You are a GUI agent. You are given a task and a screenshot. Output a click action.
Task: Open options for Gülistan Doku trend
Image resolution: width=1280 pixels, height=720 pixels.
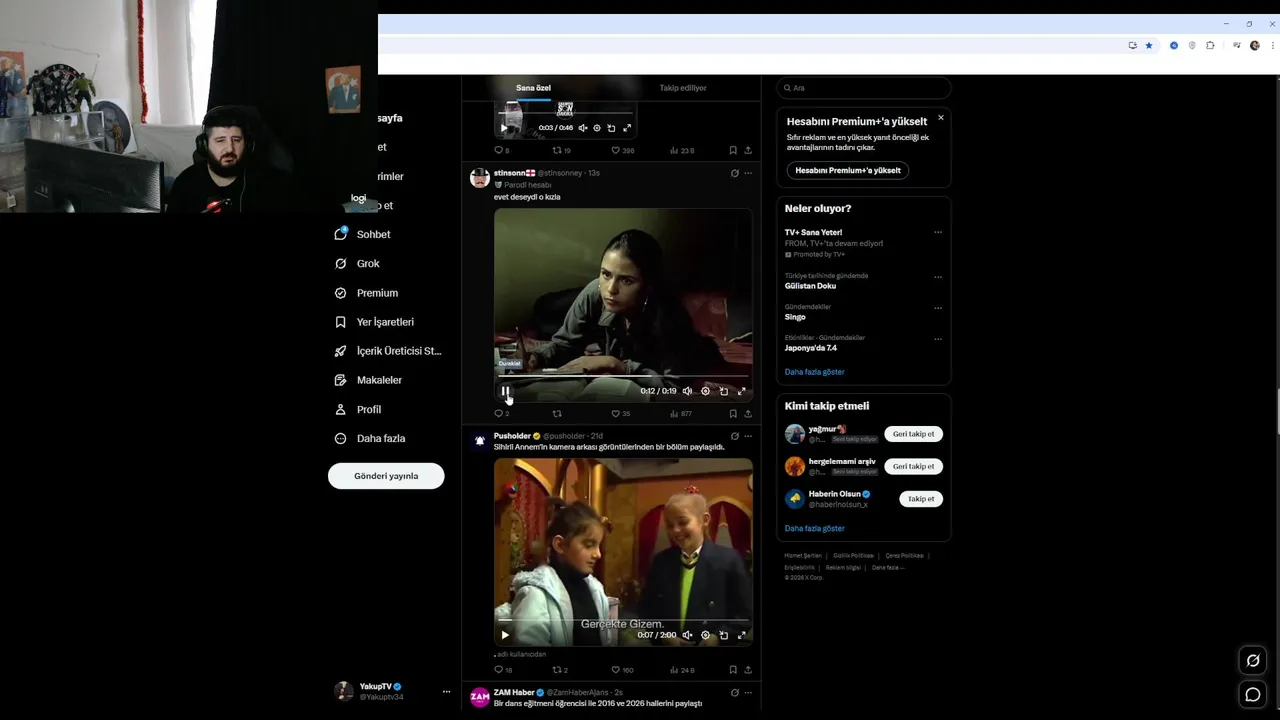938,277
